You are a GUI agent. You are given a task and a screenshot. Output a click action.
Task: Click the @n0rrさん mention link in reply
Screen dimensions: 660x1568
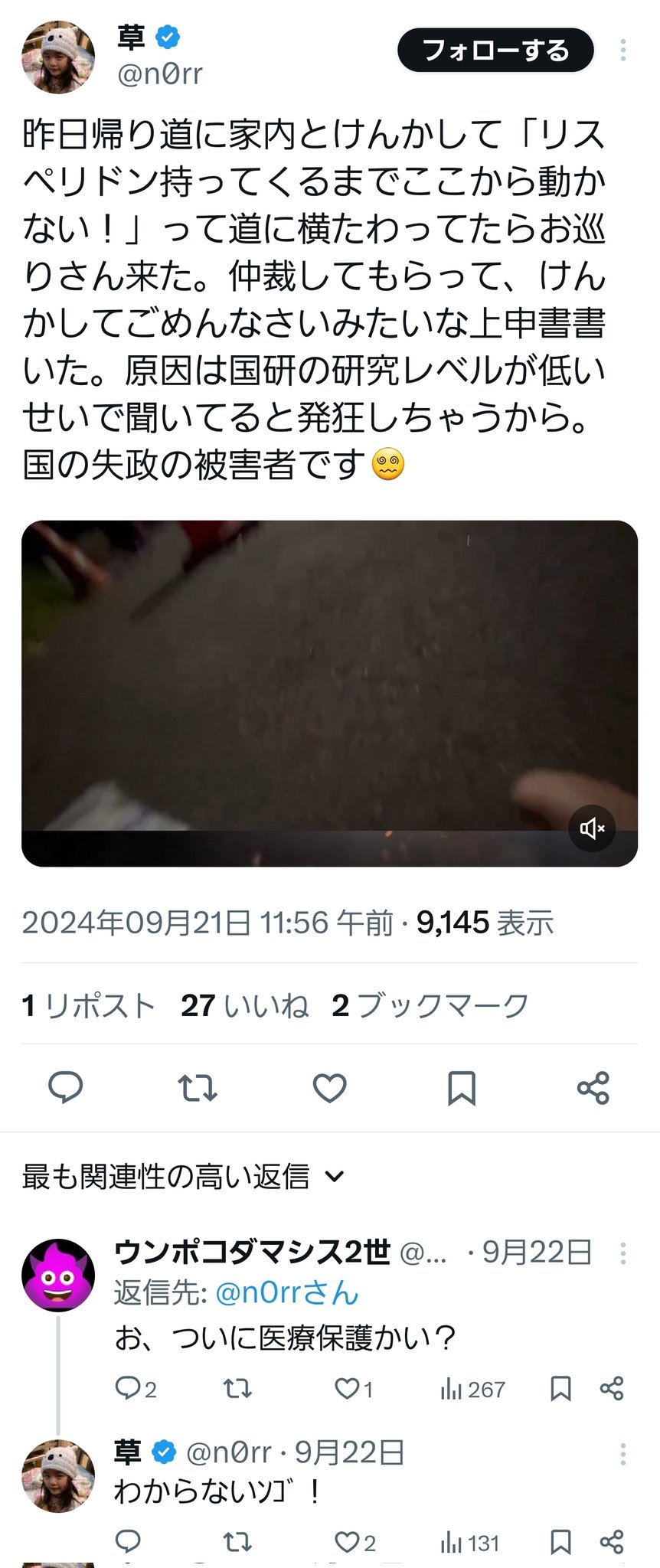[x=287, y=1293]
